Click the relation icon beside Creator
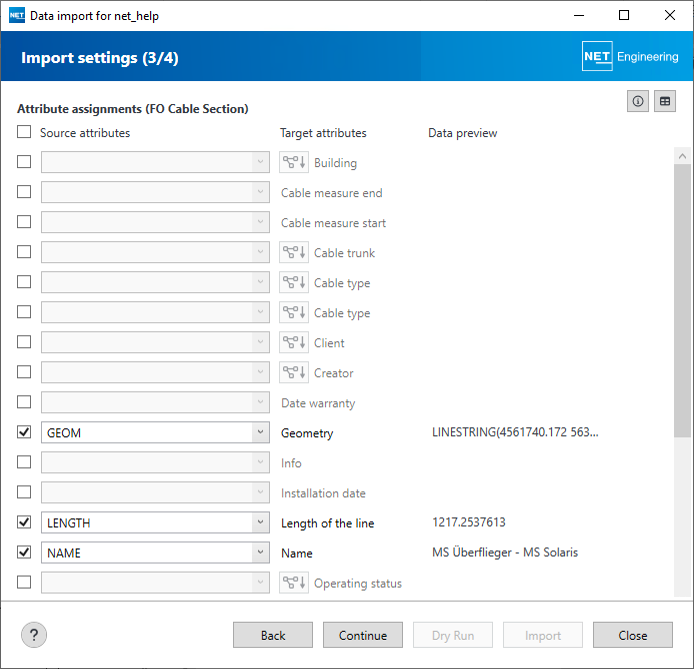 pos(293,373)
